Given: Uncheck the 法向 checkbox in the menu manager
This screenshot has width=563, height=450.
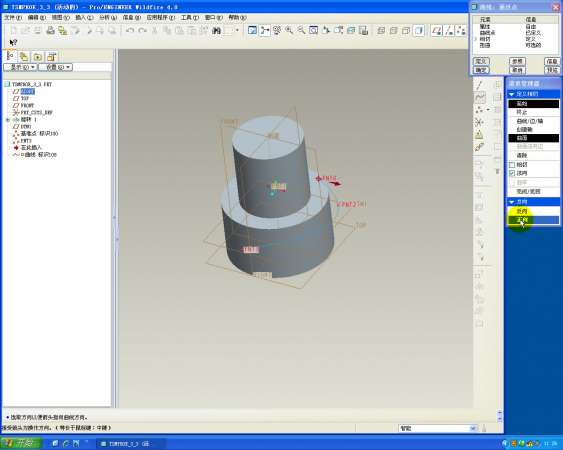Looking at the screenshot, I should tap(512, 173).
